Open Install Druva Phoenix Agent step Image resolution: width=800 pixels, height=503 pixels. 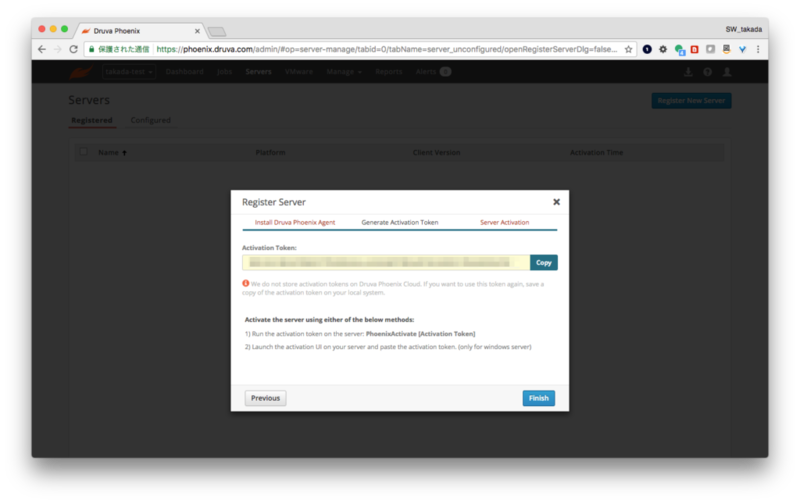coord(295,222)
